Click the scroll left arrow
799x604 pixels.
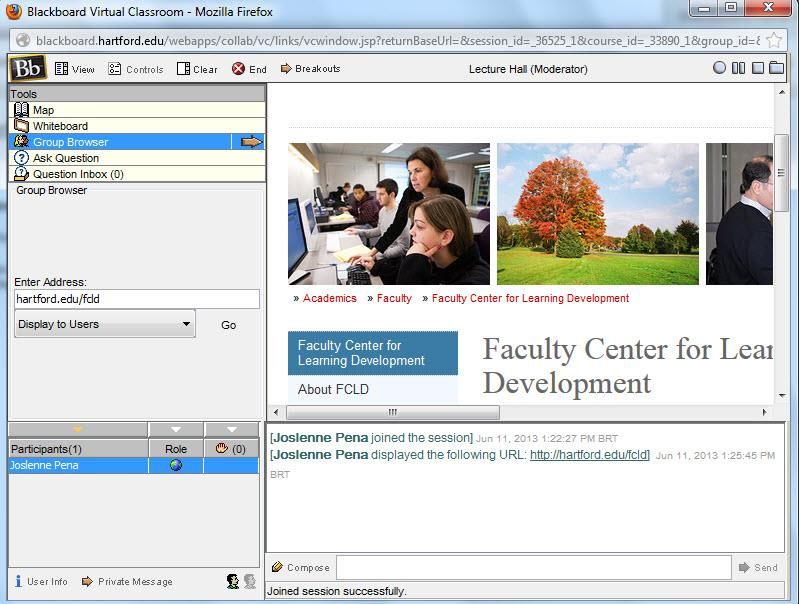click(276, 412)
